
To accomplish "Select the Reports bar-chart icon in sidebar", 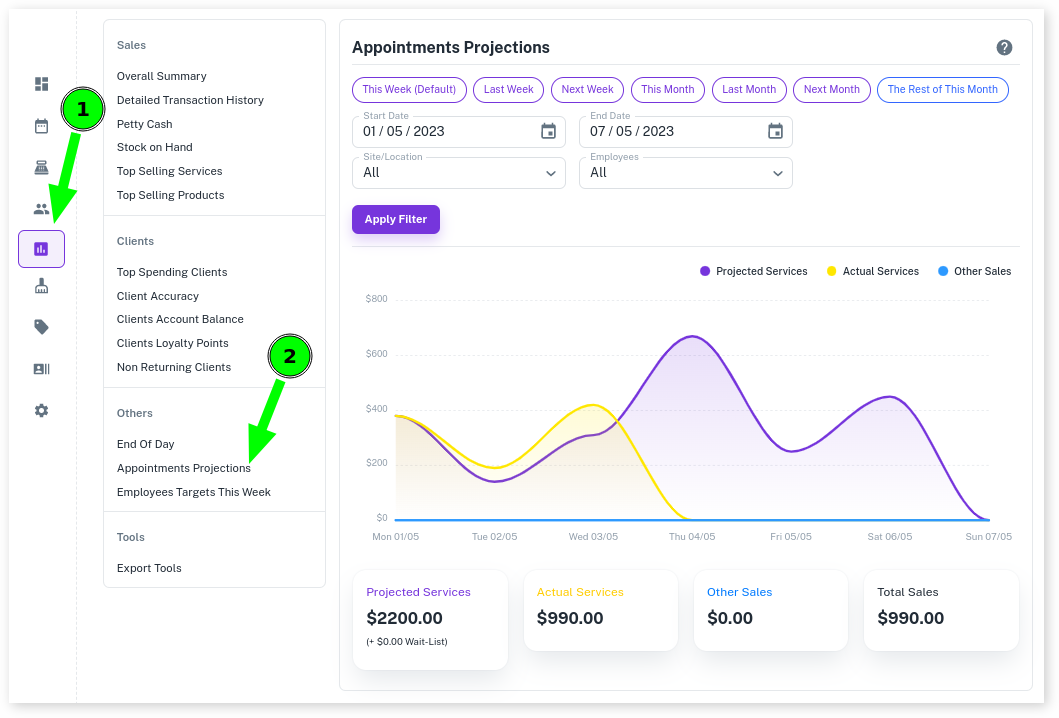I will pos(41,248).
